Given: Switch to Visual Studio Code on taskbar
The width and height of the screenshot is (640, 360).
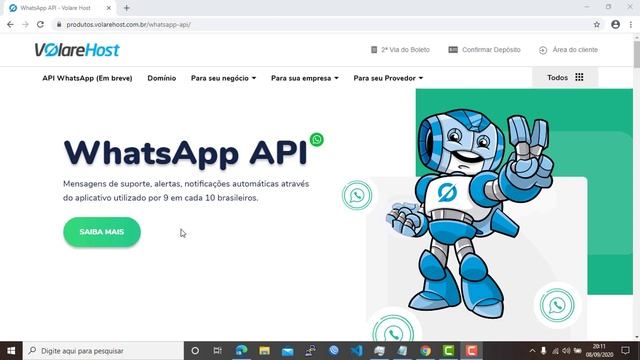Looking at the screenshot, I should (x=357, y=351).
